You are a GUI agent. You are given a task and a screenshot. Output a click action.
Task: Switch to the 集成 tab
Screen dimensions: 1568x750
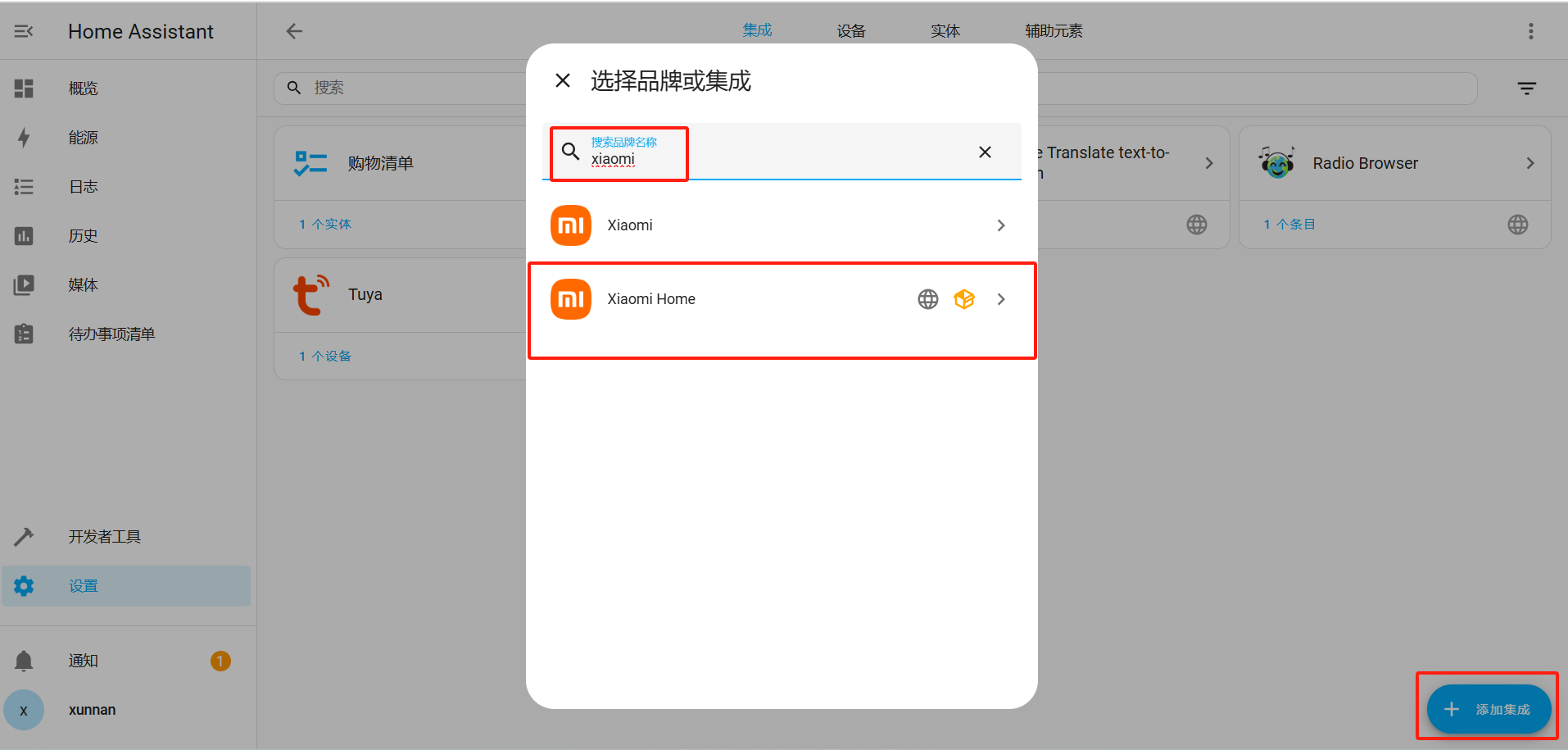tap(757, 30)
